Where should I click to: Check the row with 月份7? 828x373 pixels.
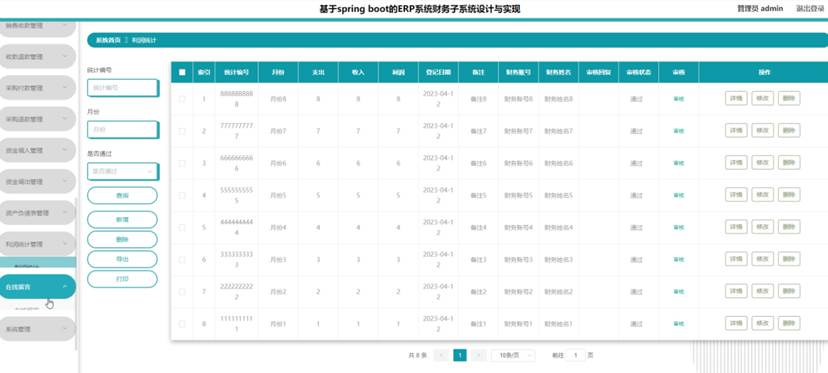coord(182,131)
